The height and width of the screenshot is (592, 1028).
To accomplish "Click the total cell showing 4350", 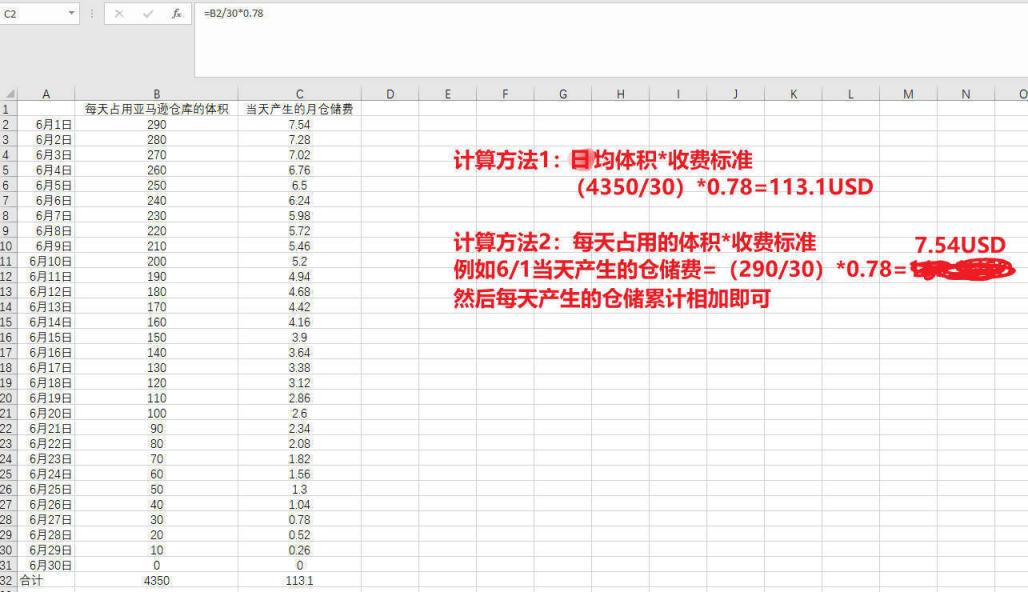I will pos(157,580).
